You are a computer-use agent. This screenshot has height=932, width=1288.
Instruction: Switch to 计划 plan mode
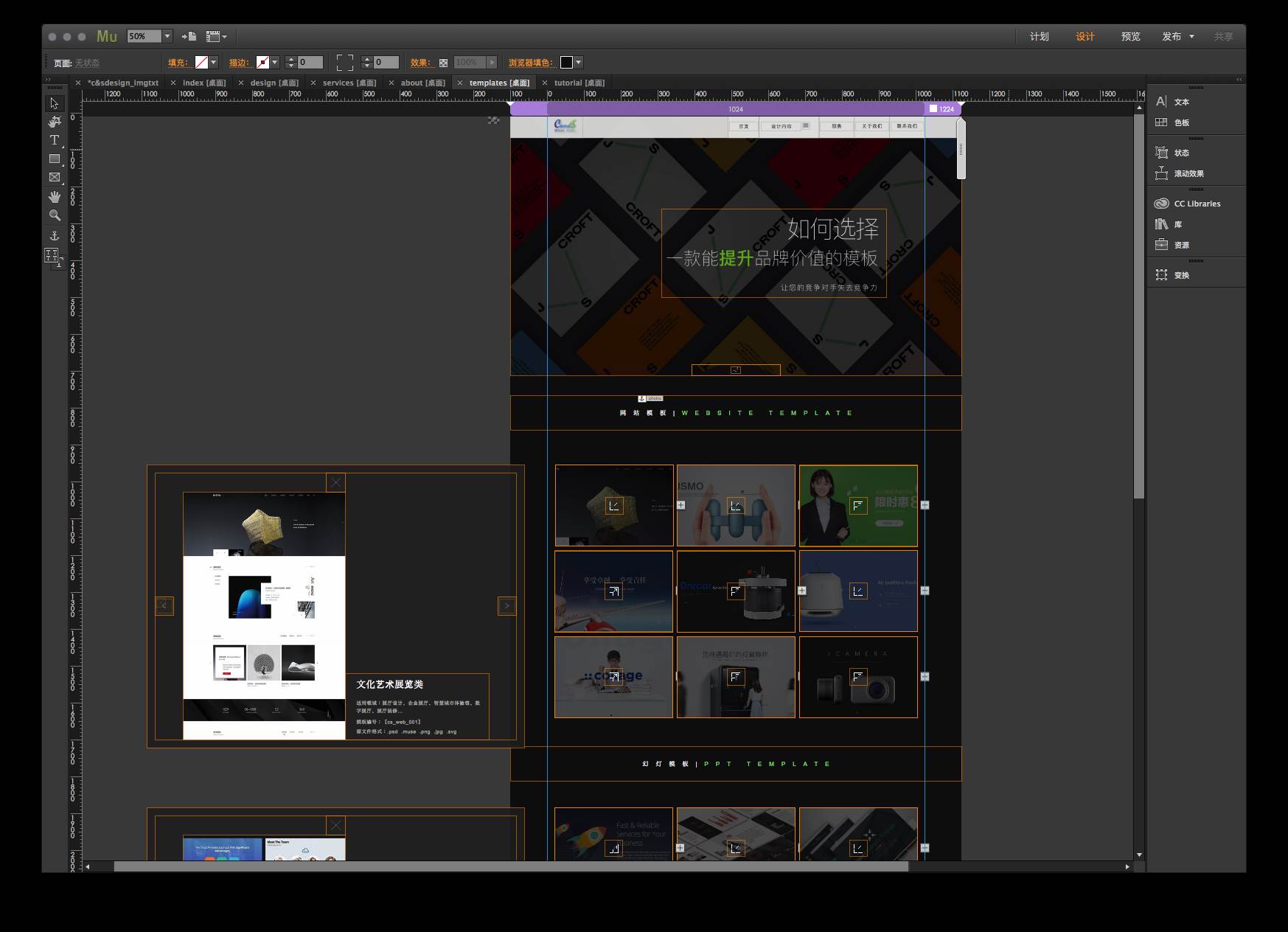tap(1040, 36)
